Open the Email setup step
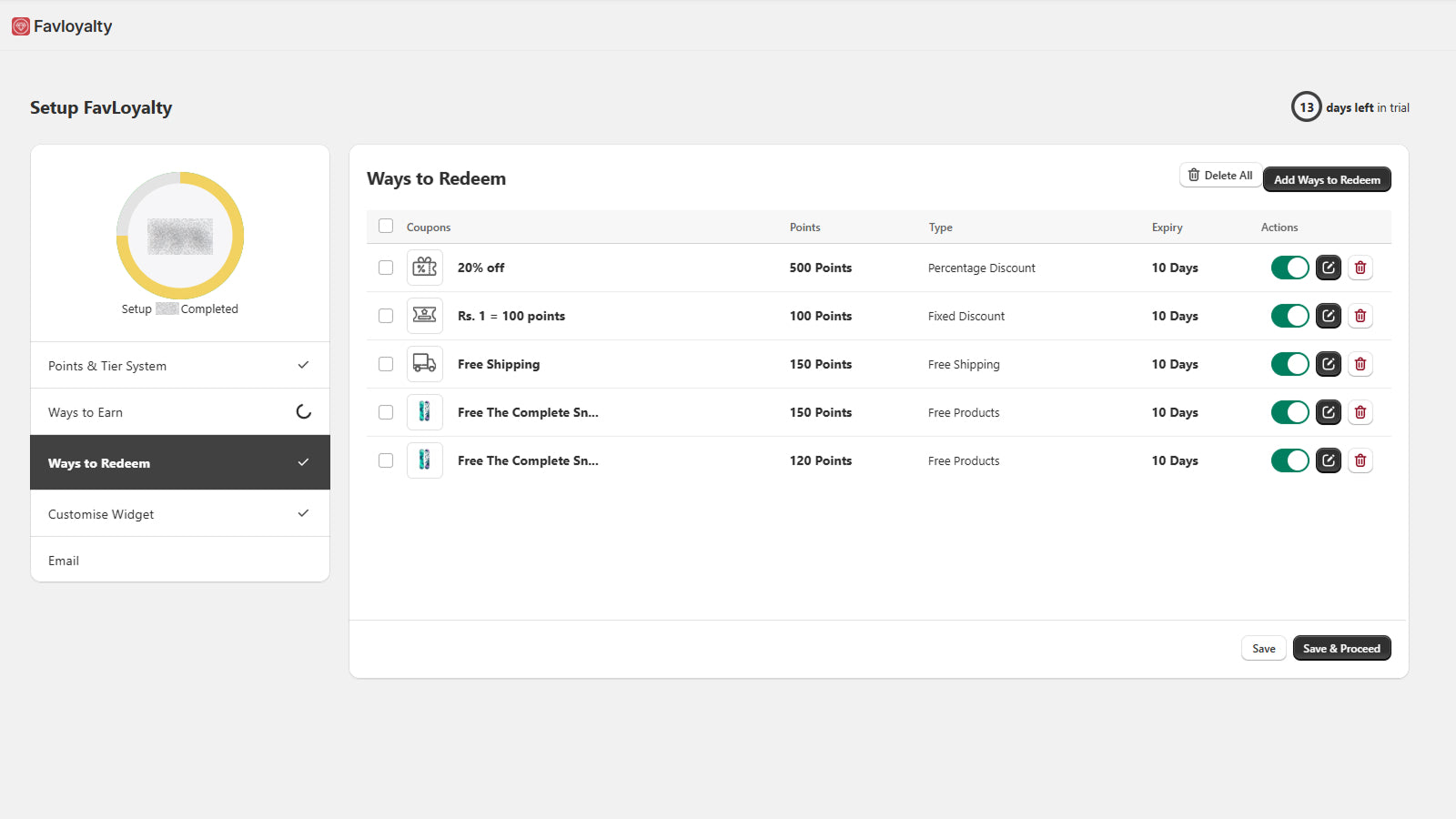The image size is (1456, 819). point(64,560)
